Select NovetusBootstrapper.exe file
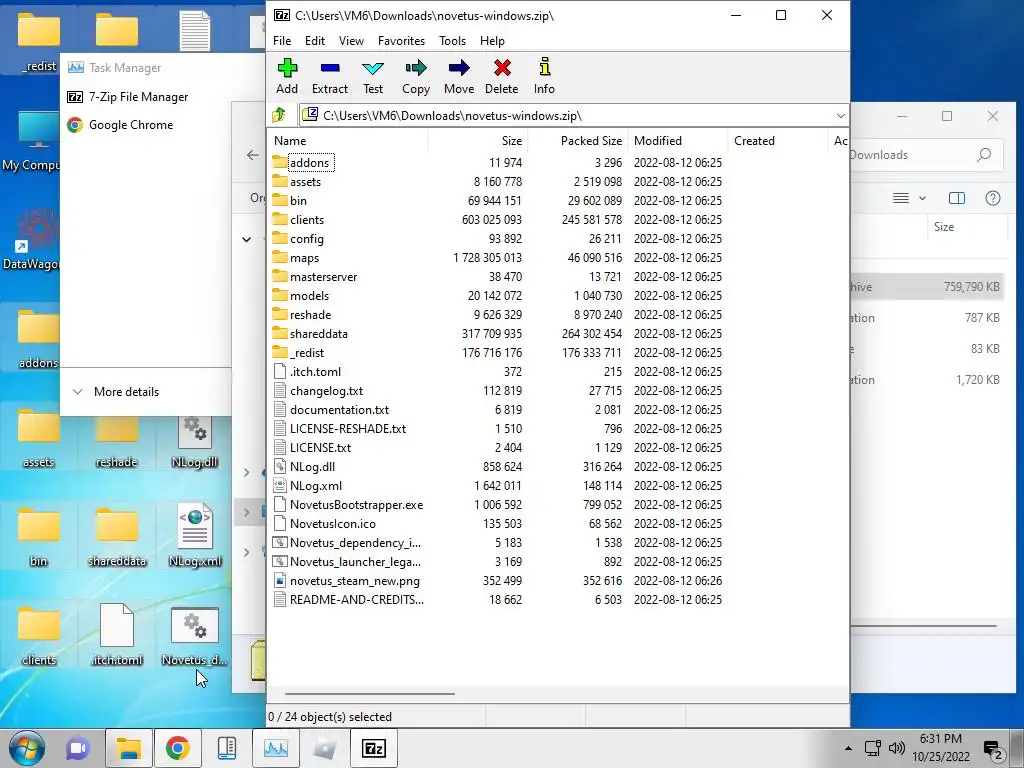Viewport: 1024px width, 768px height. click(x=498, y=504)
